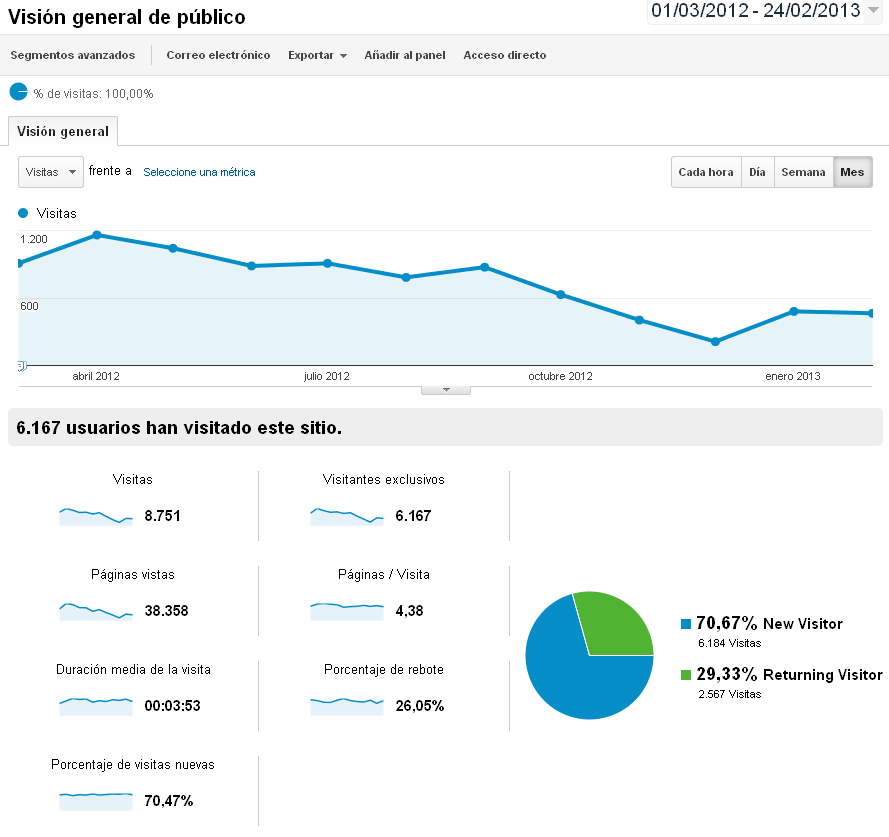This screenshot has width=889, height=837.
Task: Open the Visitas metric dropdown
Action: (x=51, y=172)
